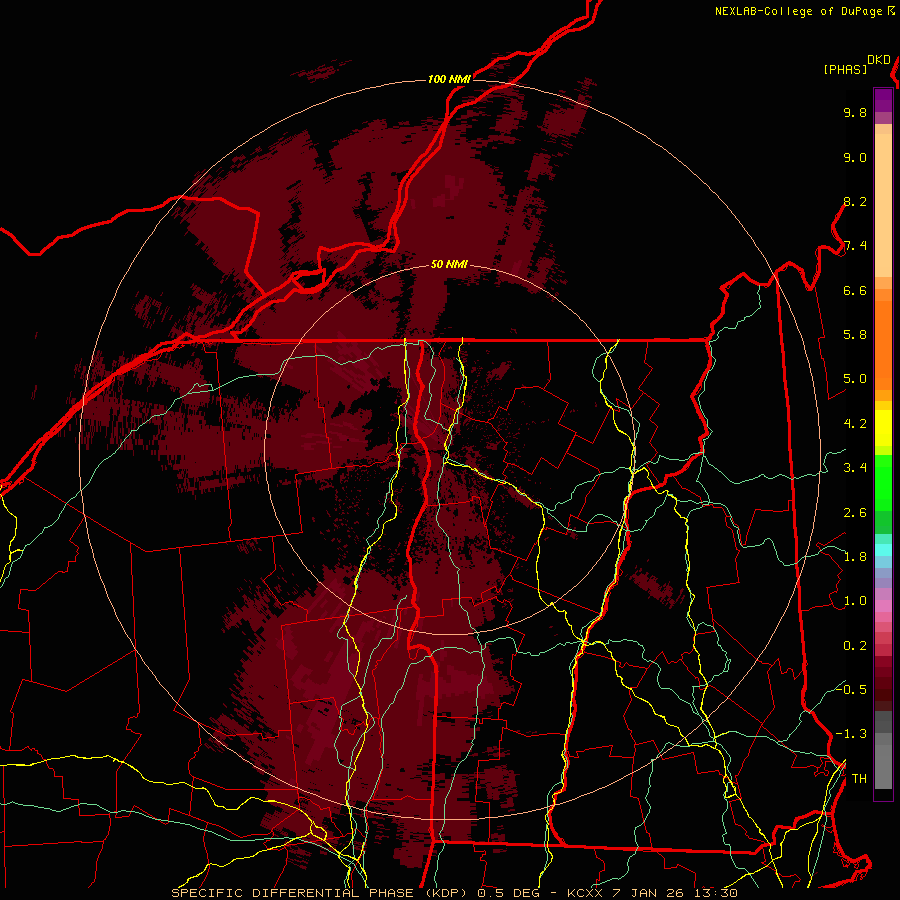Click the 6.6 legend value
This screenshot has width=900, height=900.
[855, 291]
